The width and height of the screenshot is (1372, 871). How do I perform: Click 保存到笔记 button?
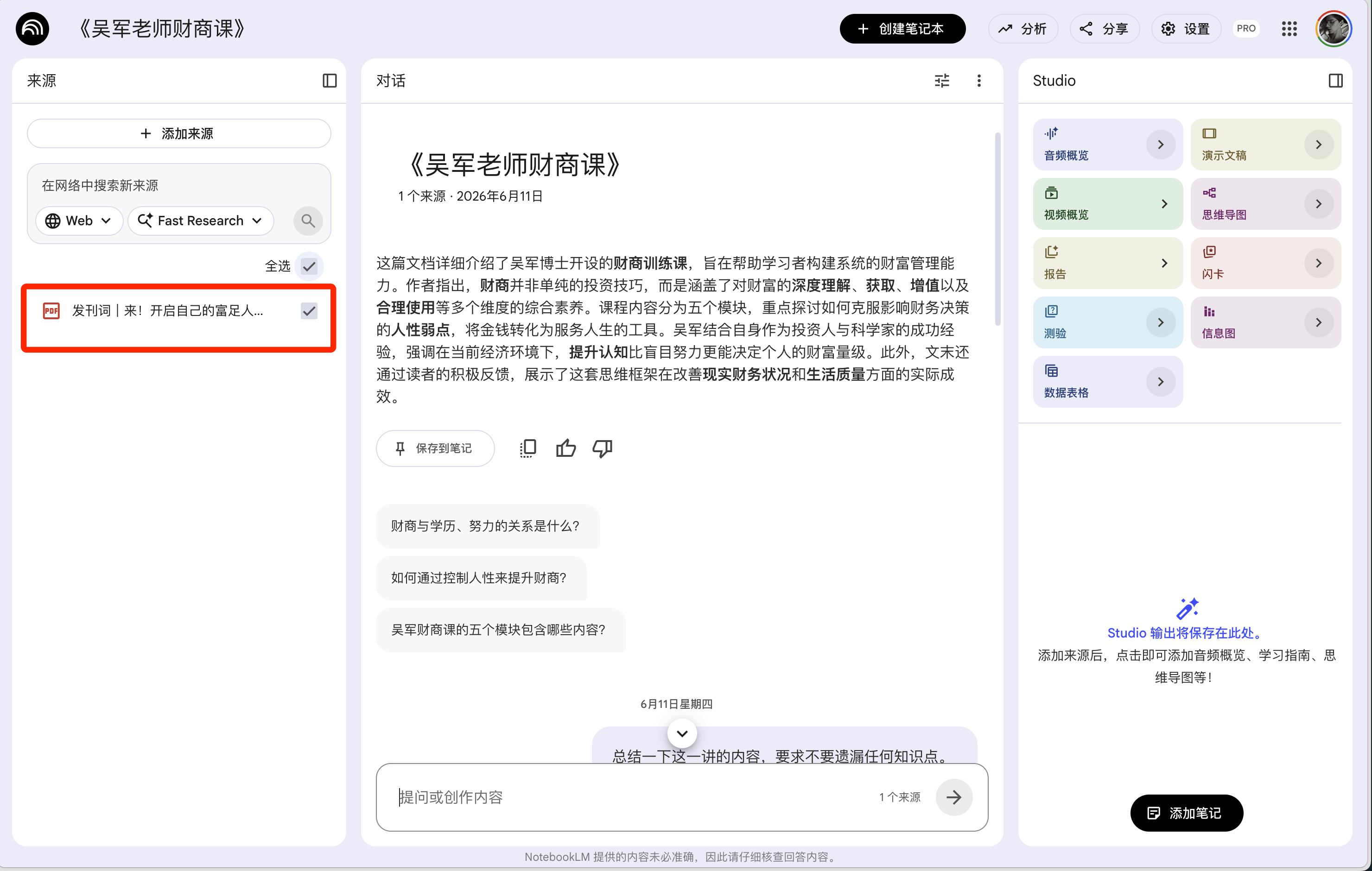(x=435, y=448)
